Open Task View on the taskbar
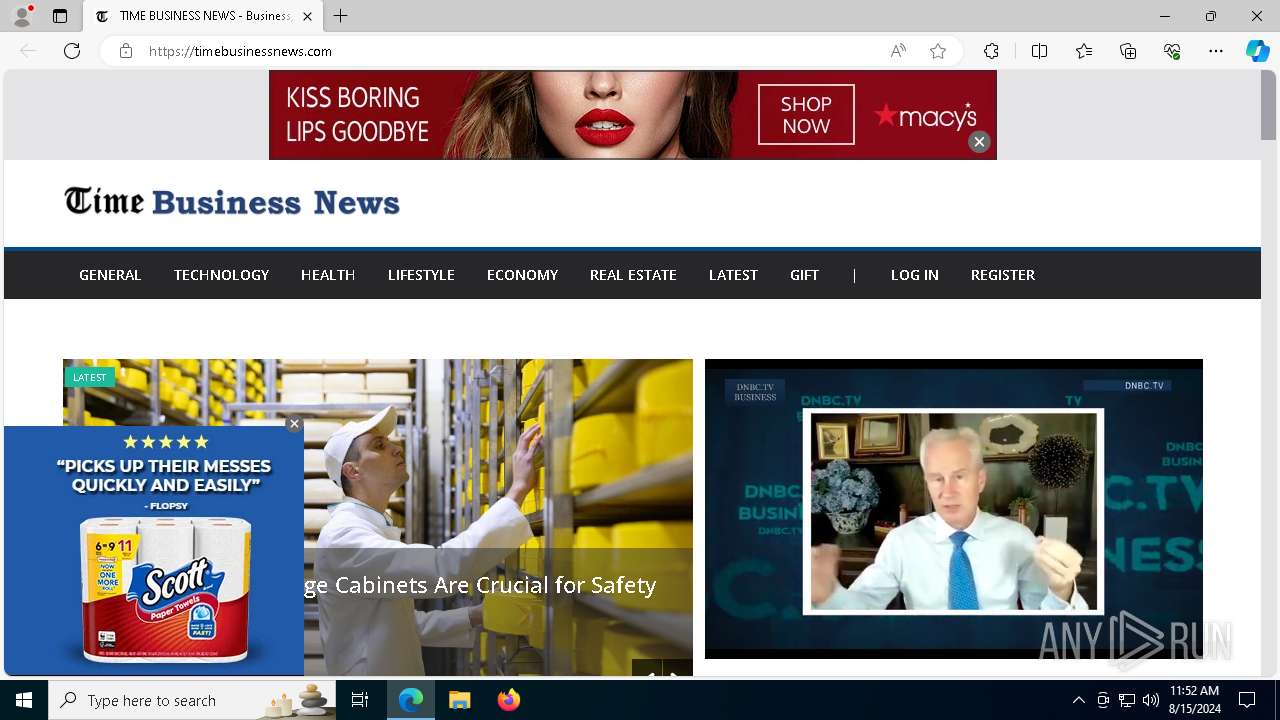This screenshot has width=1280, height=720. (360, 700)
